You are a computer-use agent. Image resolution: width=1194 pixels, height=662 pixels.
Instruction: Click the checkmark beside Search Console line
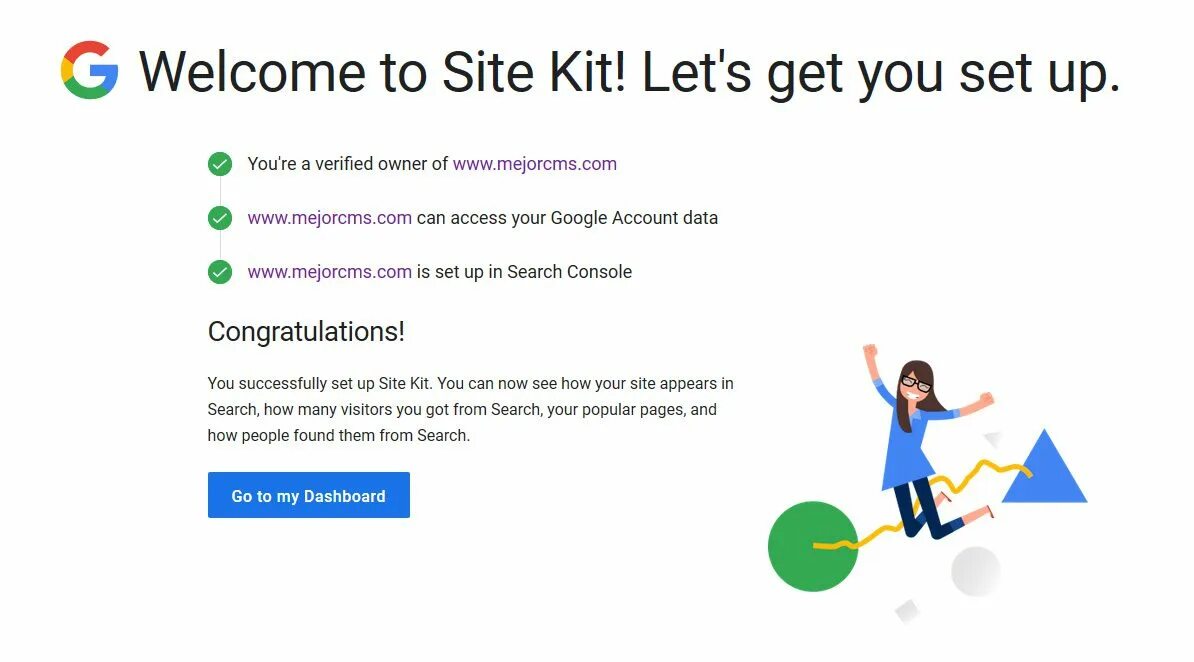(x=220, y=272)
